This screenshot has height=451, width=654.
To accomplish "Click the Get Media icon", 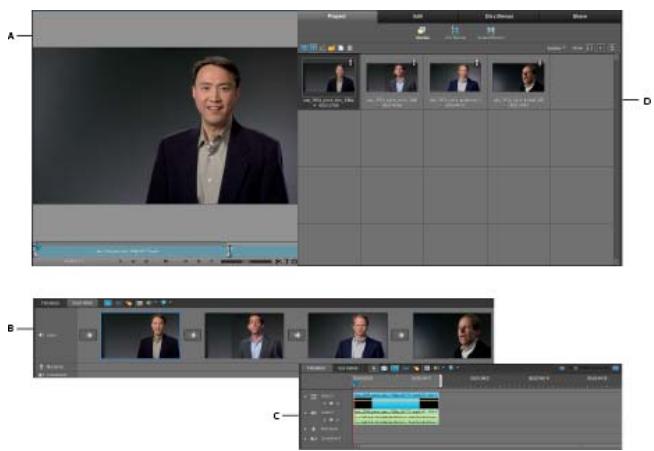I will coord(455,32).
